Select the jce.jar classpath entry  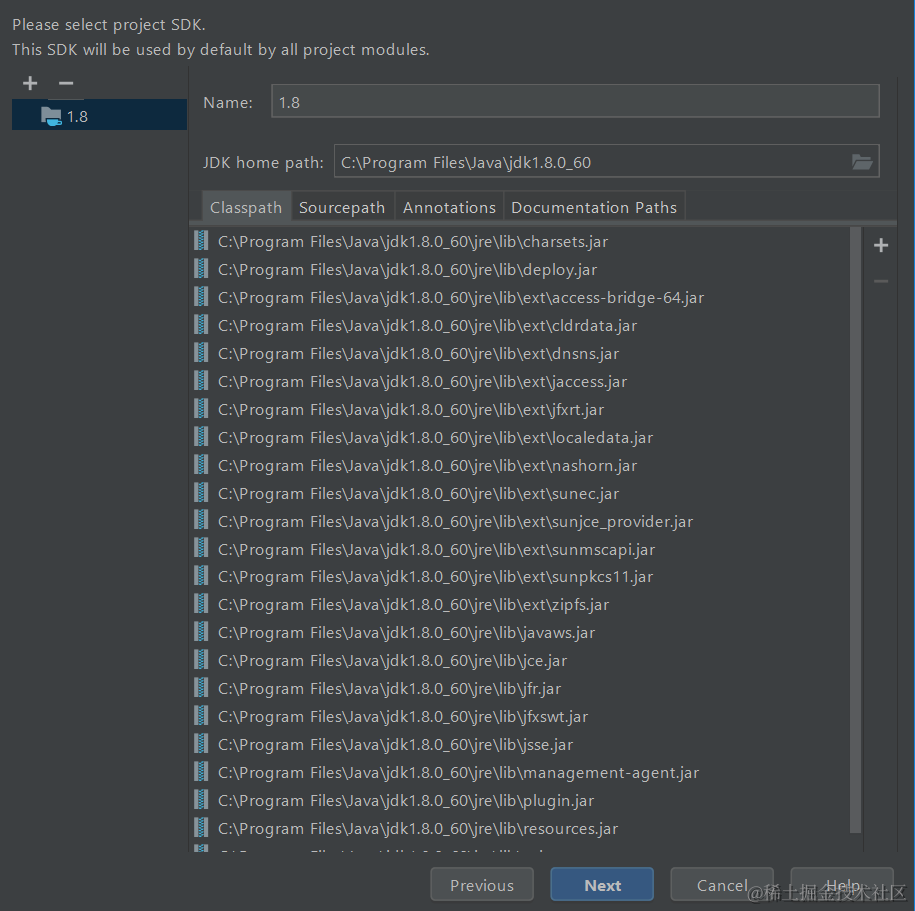(519, 661)
